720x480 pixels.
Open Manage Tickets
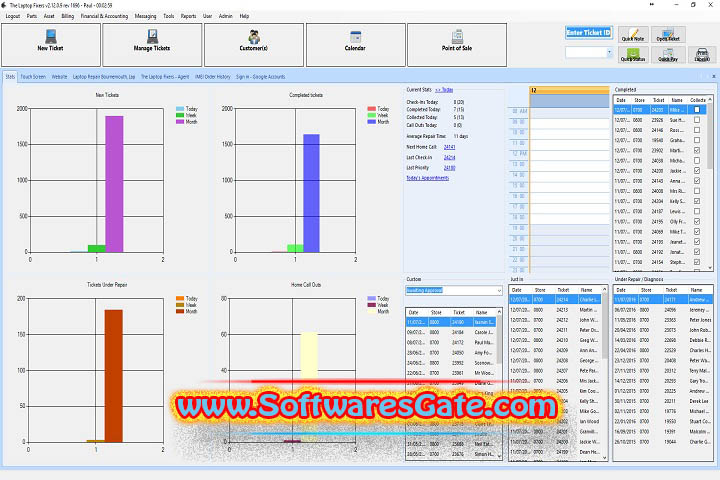click(152, 45)
